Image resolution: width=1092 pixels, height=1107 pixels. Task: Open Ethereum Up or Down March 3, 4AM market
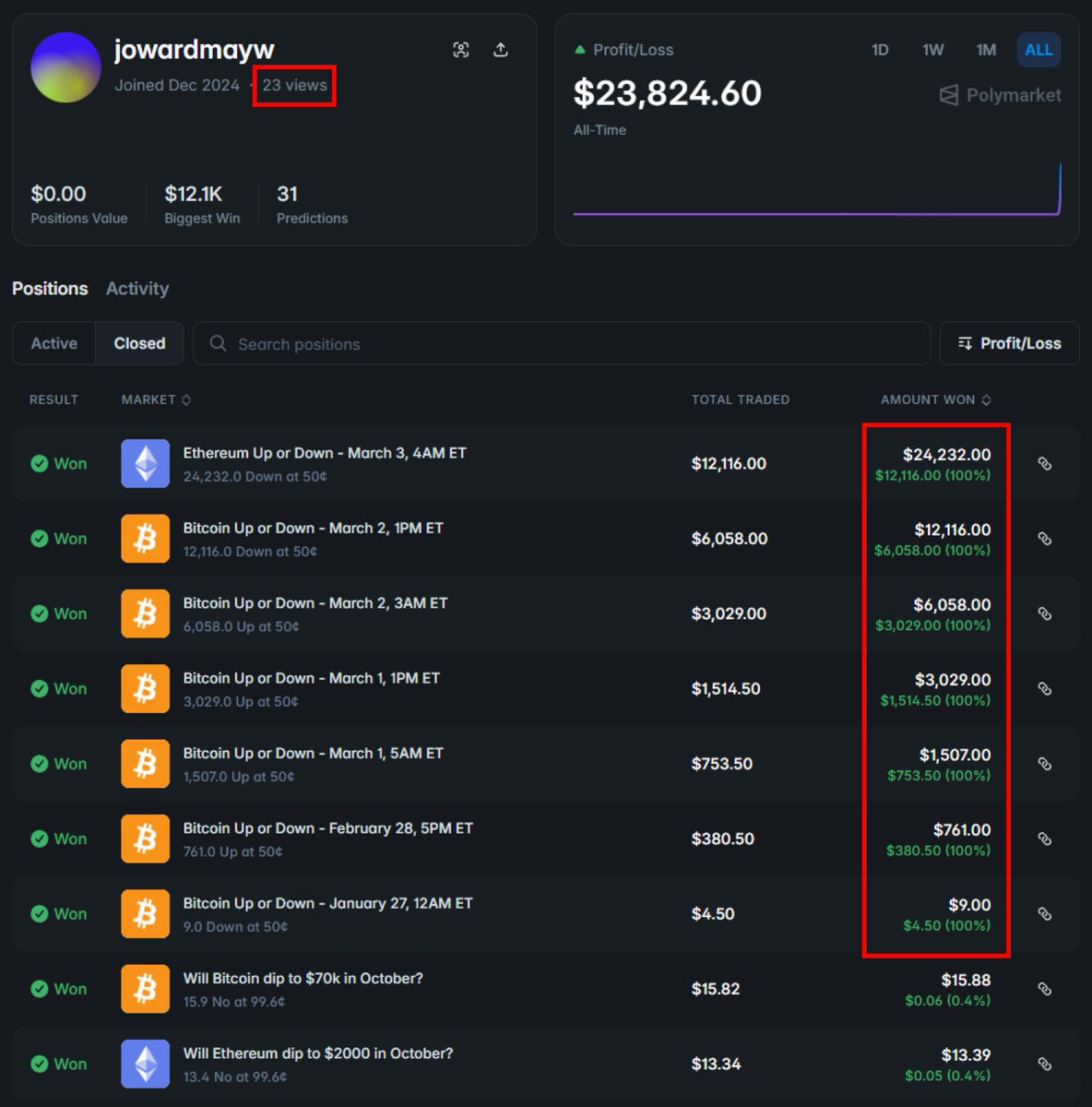coord(325,453)
